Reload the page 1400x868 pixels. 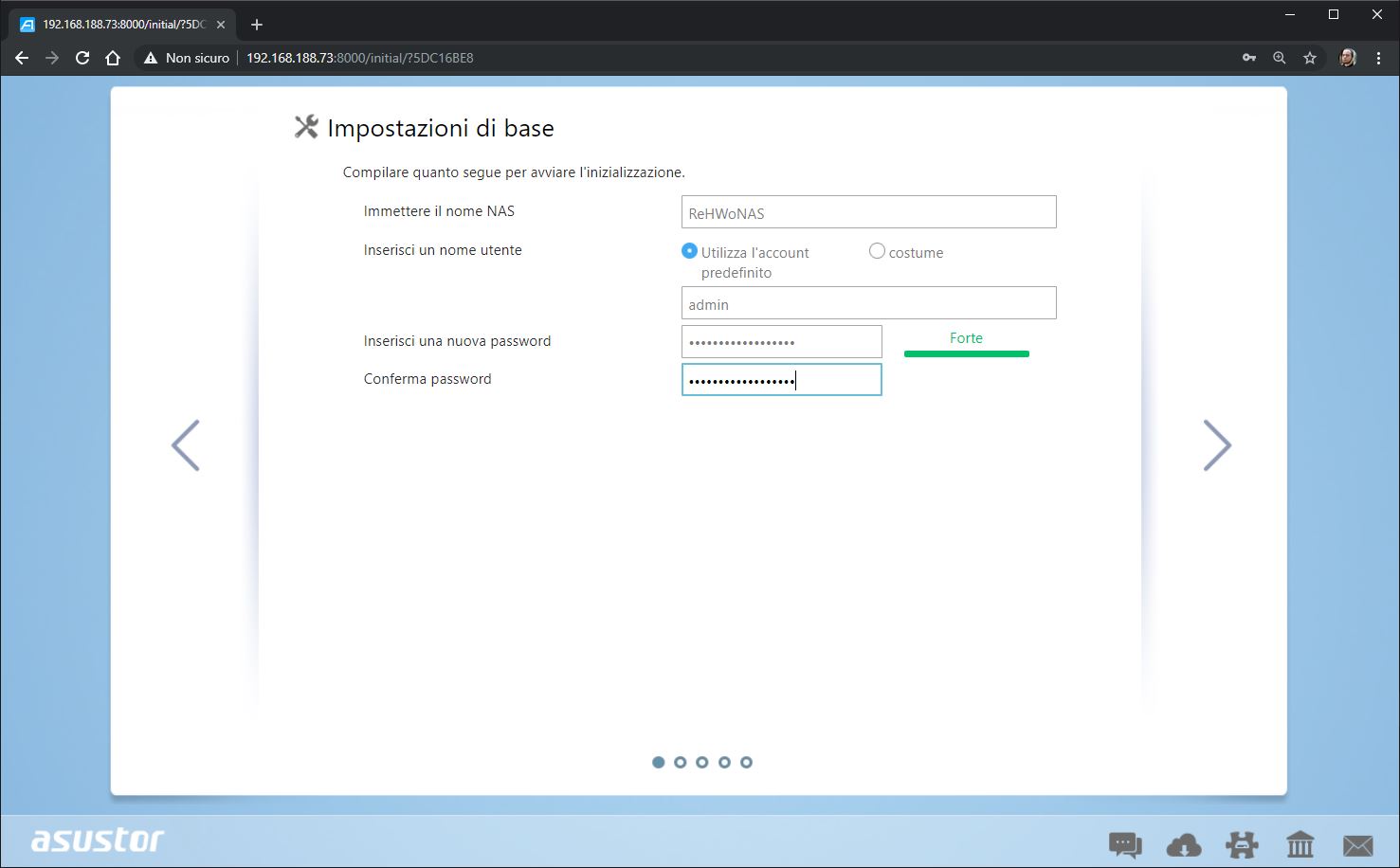point(82,58)
